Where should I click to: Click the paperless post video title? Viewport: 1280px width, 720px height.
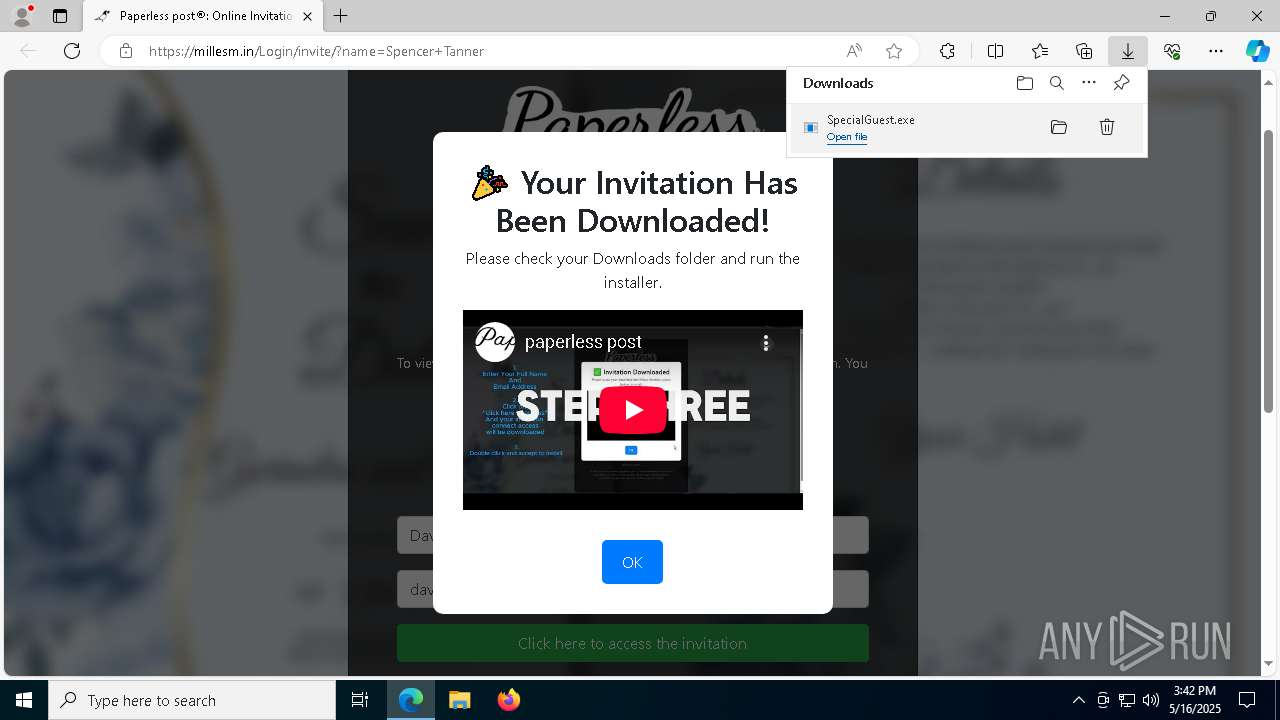pos(583,342)
